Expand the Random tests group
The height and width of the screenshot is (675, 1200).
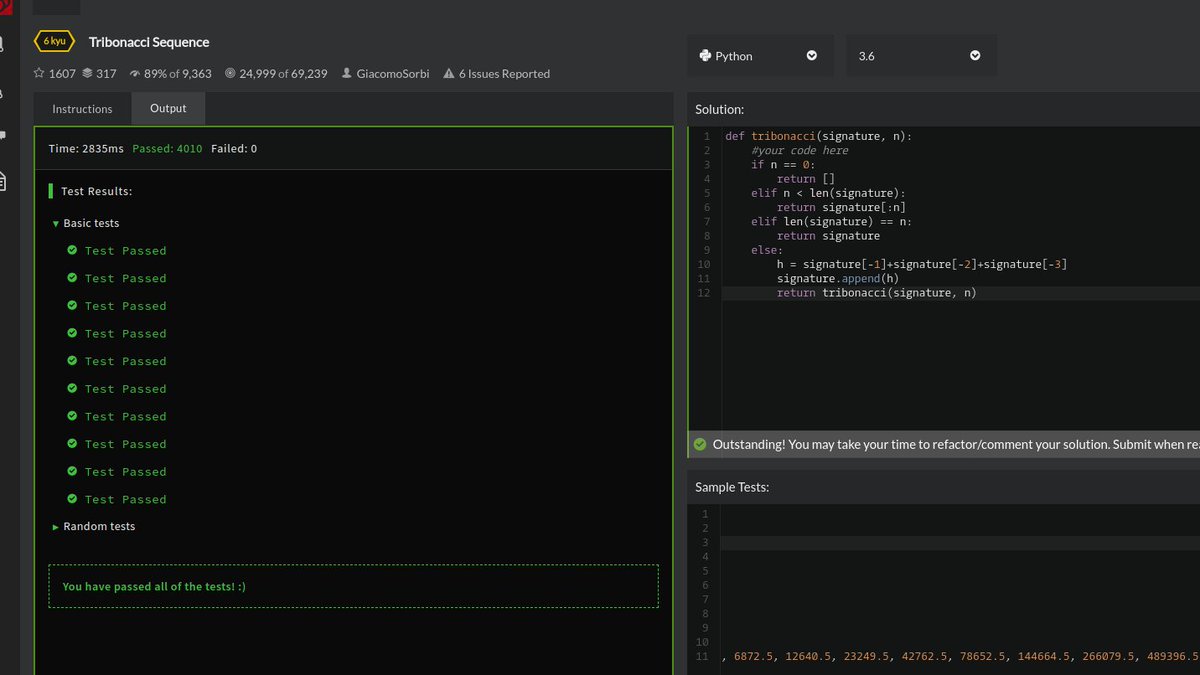click(x=94, y=526)
